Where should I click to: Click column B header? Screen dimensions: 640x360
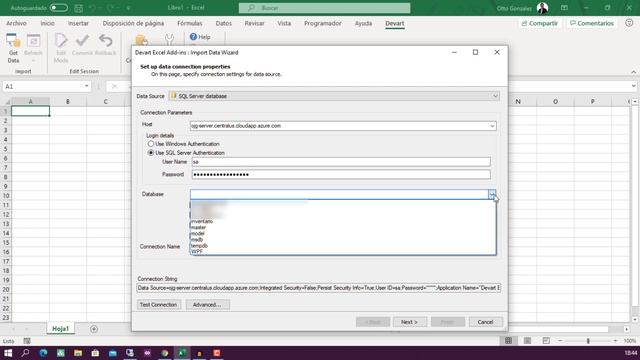coord(68,101)
